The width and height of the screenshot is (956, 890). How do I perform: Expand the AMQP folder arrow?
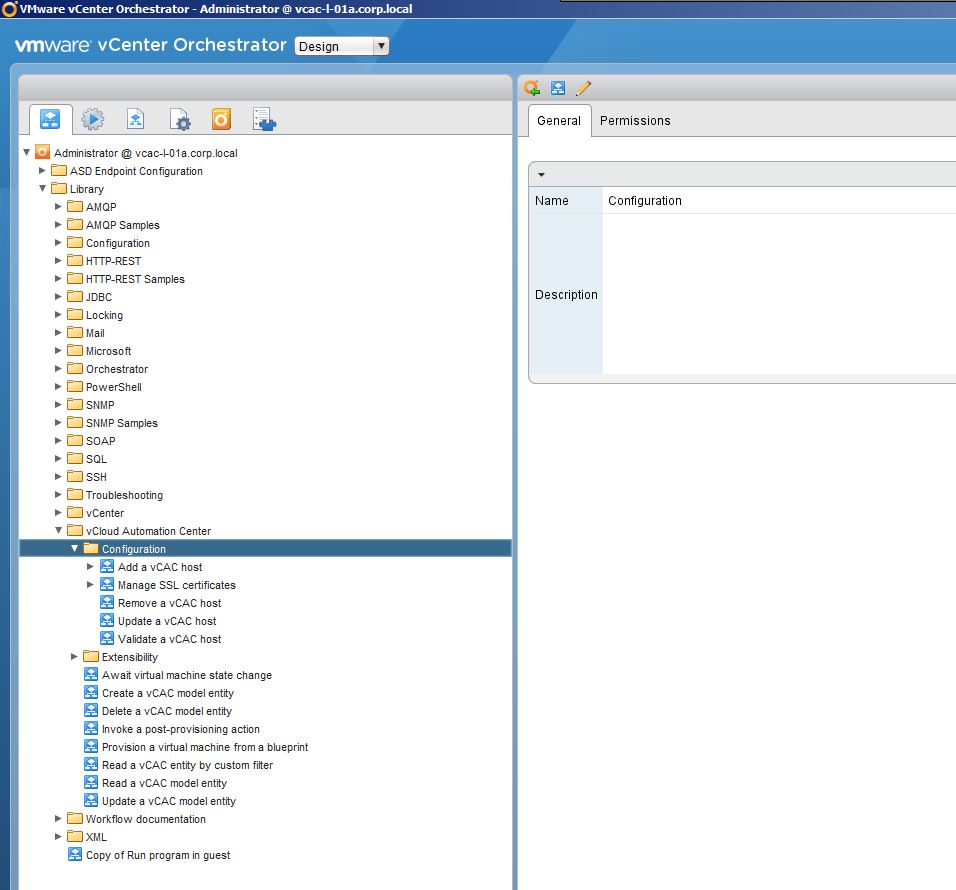coord(58,207)
